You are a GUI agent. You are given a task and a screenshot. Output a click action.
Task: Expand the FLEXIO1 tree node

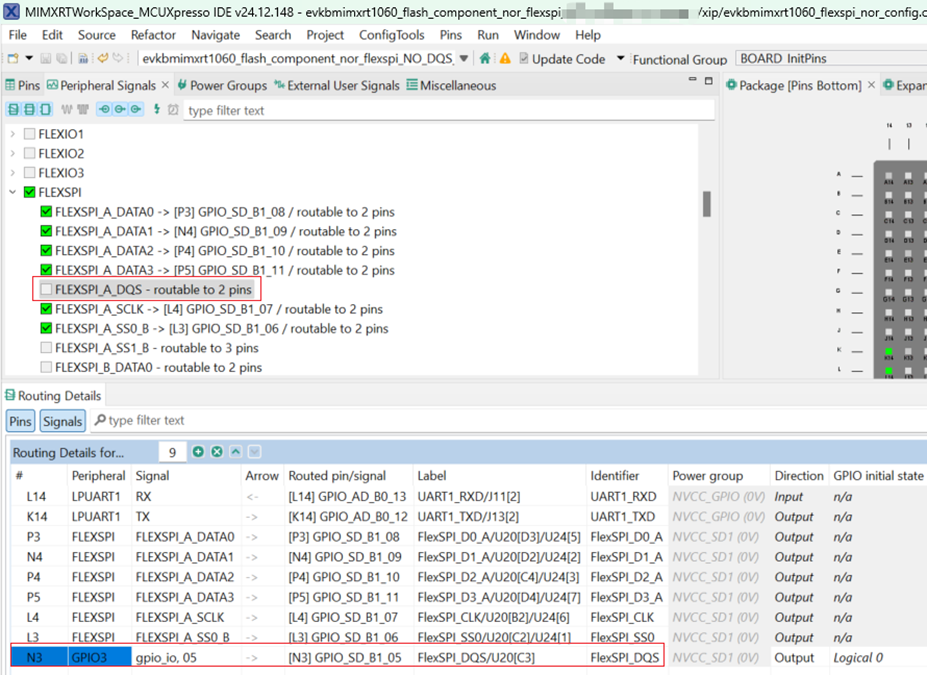point(12,134)
